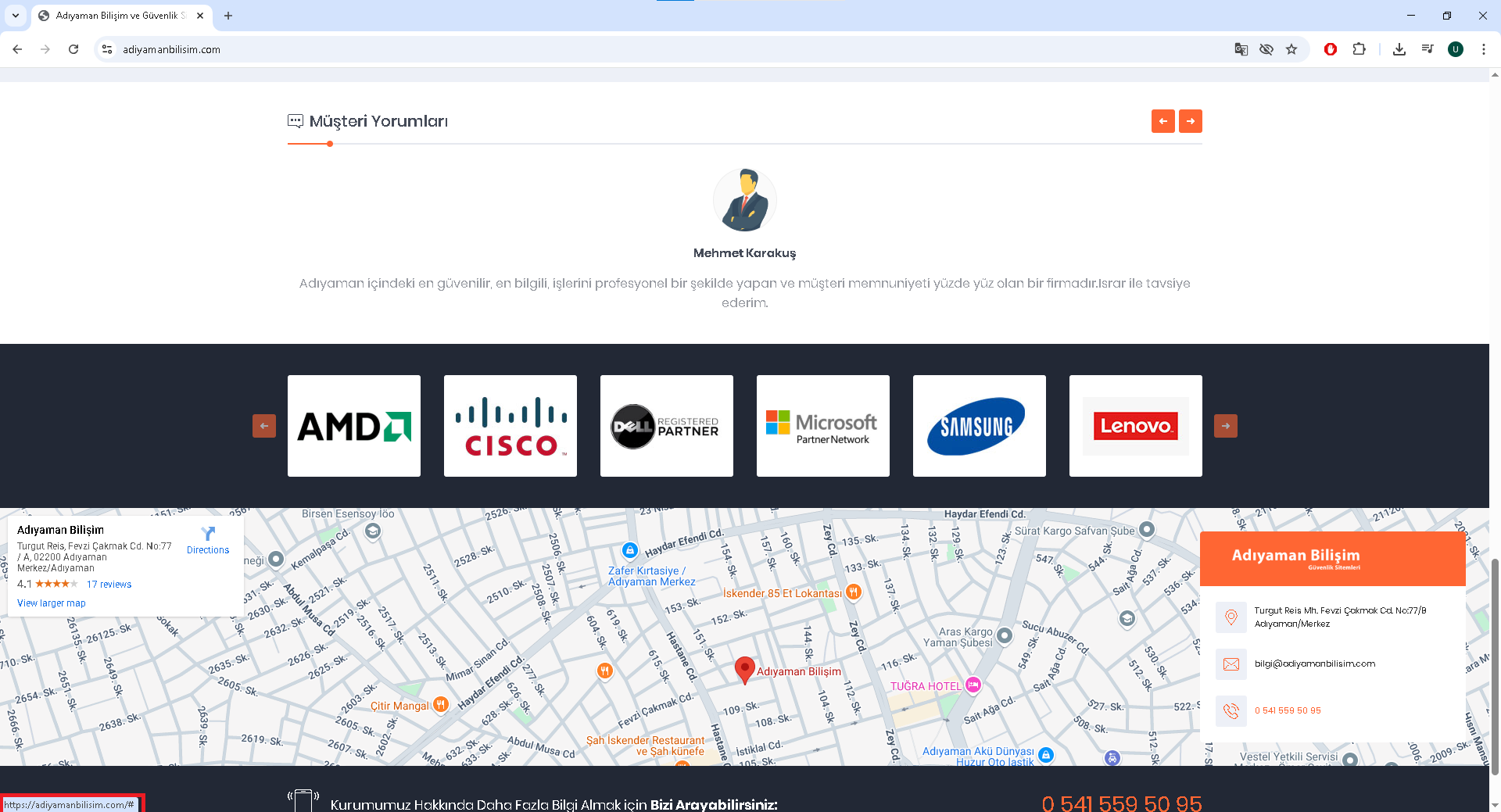Image resolution: width=1501 pixels, height=812 pixels.
Task: Click the envelope email icon in contact card
Action: 1231,664
